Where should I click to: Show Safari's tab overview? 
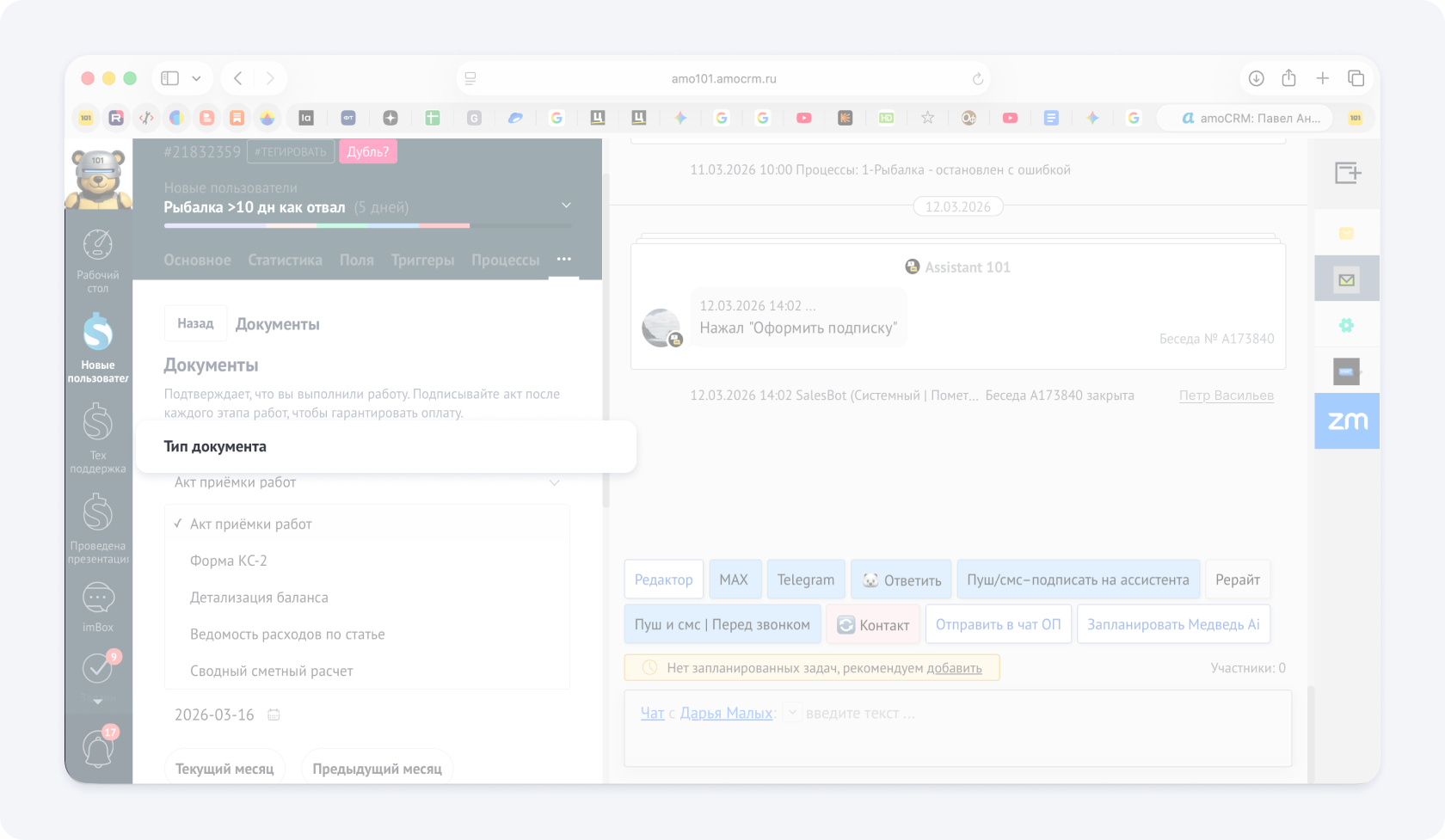point(1356,78)
